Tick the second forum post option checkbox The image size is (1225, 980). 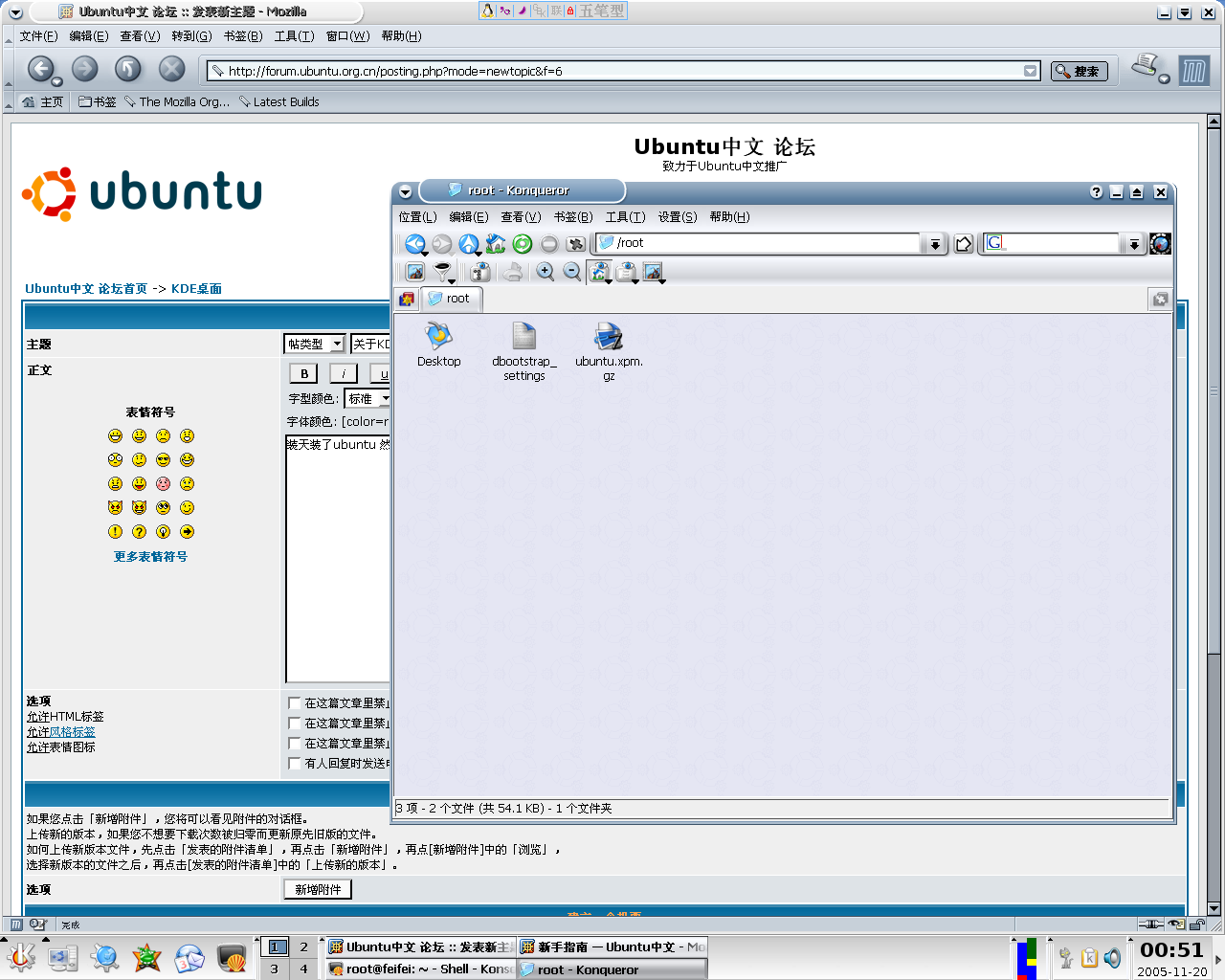pyautogui.click(x=295, y=724)
